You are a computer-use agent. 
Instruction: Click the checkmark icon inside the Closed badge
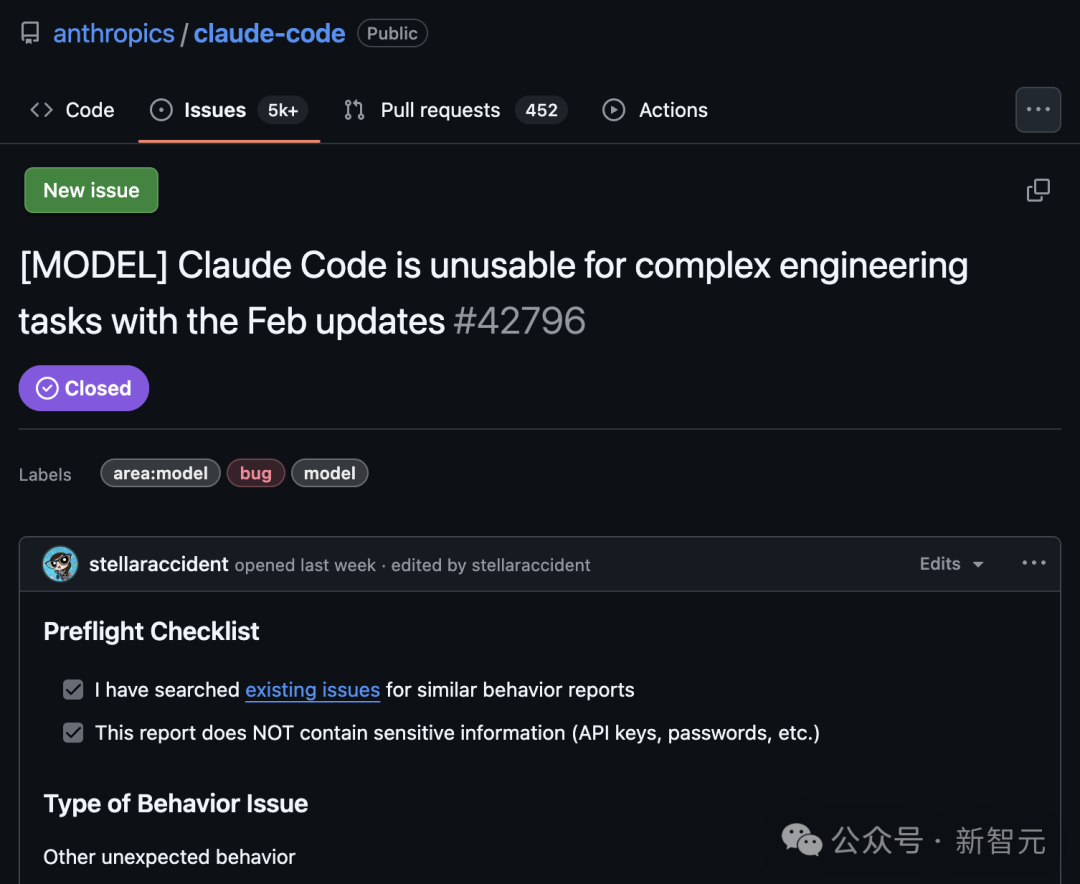click(x=47, y=388)
